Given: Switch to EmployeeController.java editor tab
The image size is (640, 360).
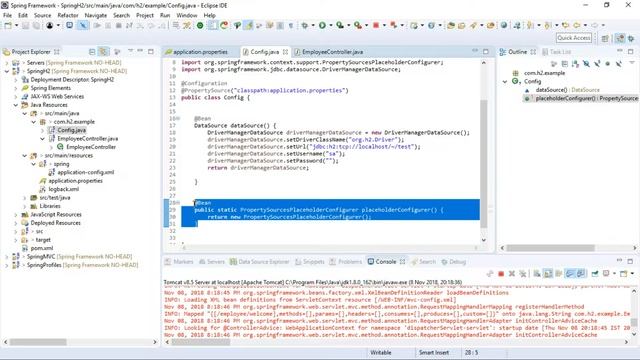Looking at the screenshot, I should coord(328,52).
